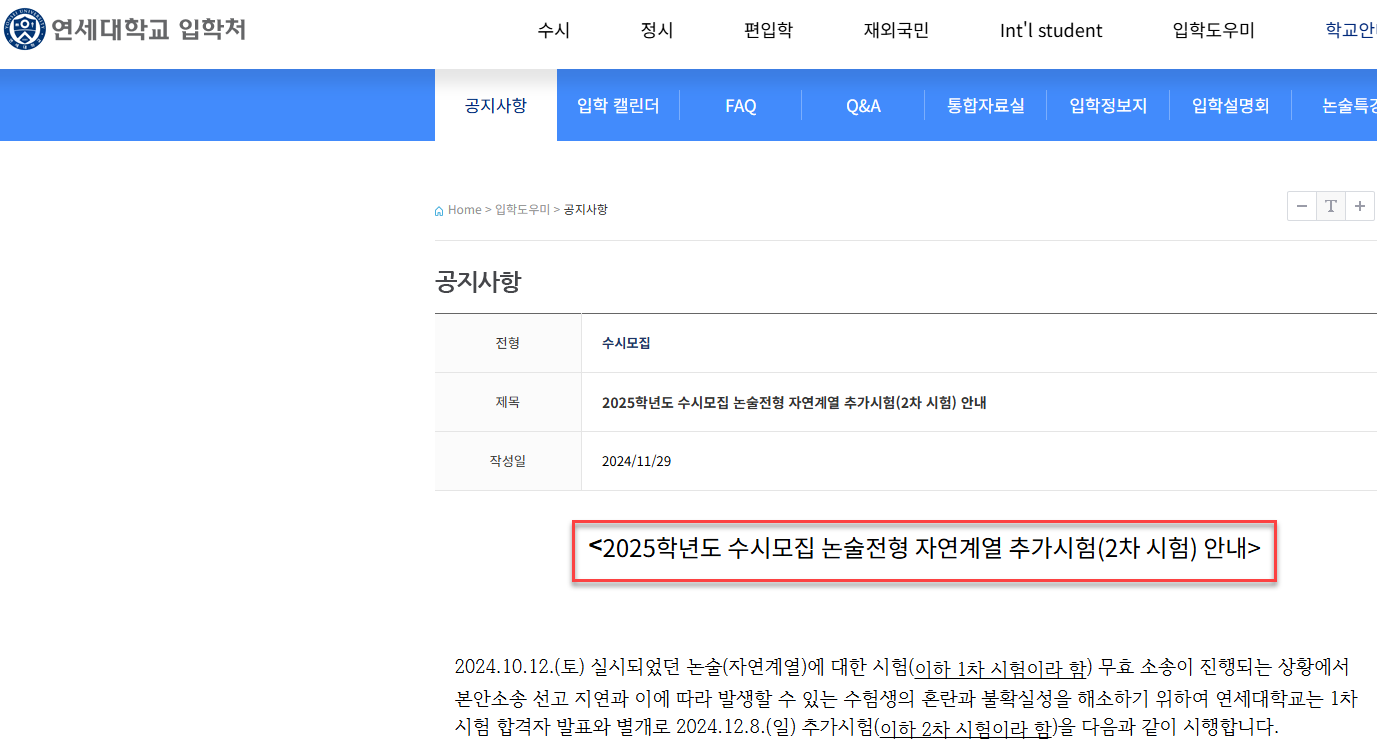Open the 입학정보지 tab

1107,104
